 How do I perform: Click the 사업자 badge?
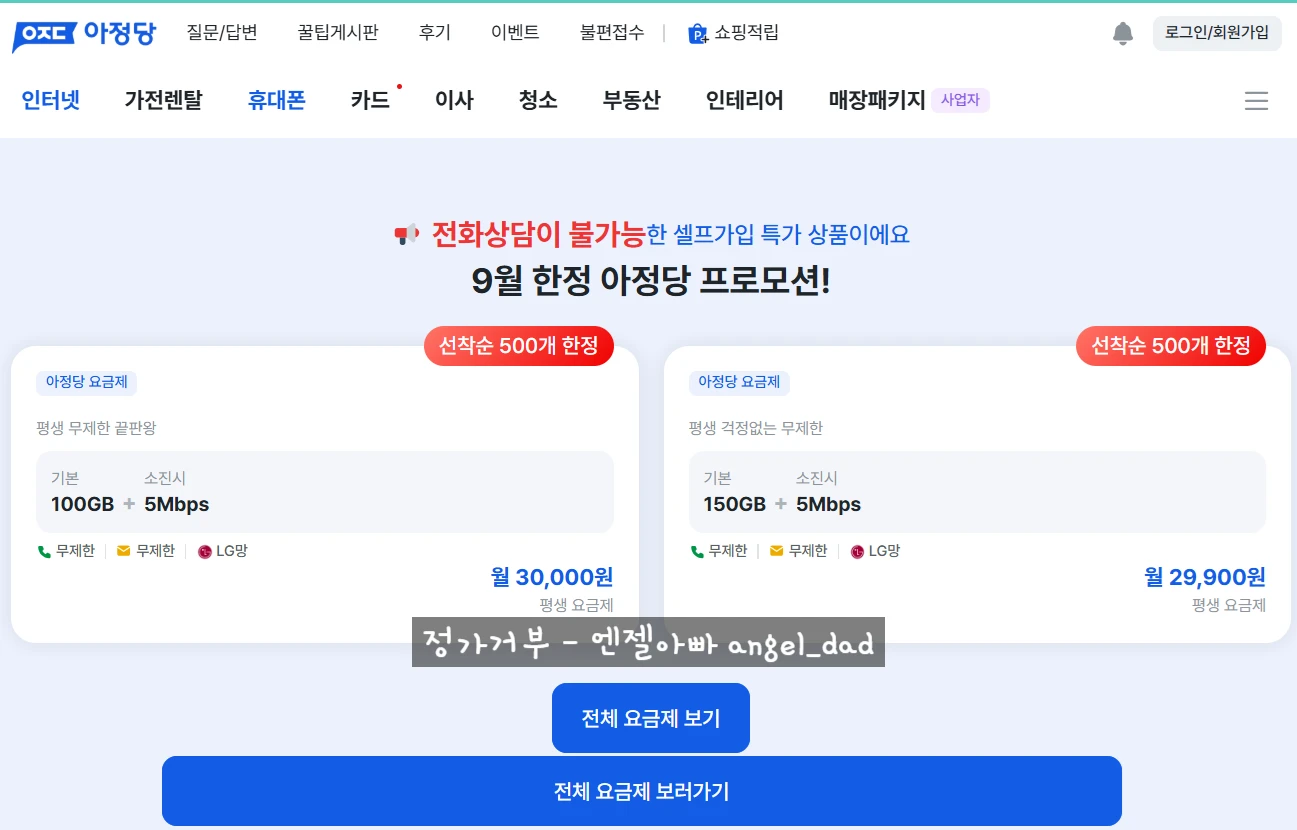960,100
